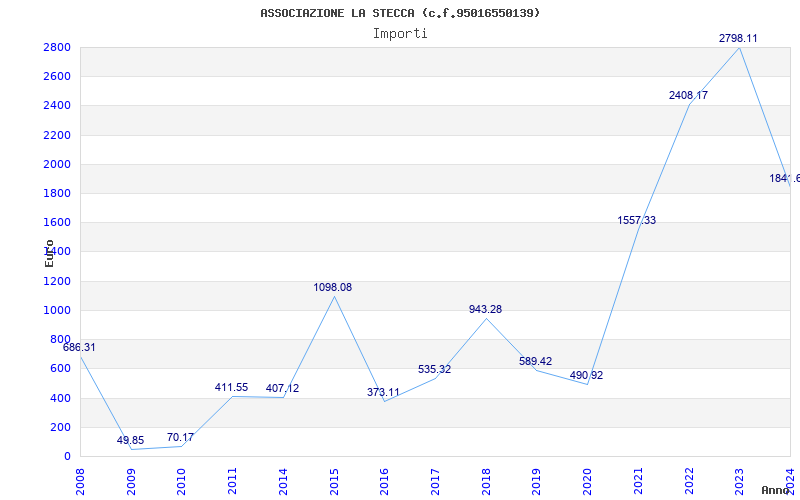The image size is (800, 500).
Task: Select the 589.42 data label
Action: coord(536,361)
